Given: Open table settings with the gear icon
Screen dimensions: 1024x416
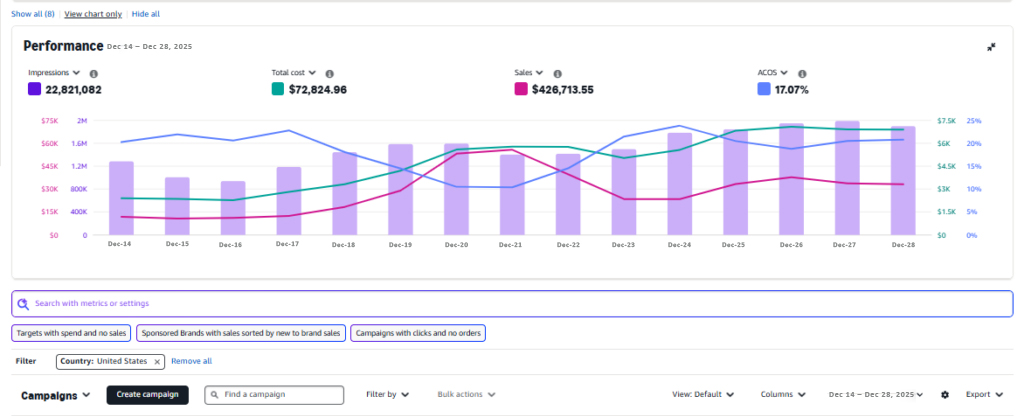Looking at the screenshot, I should point(945,395).
